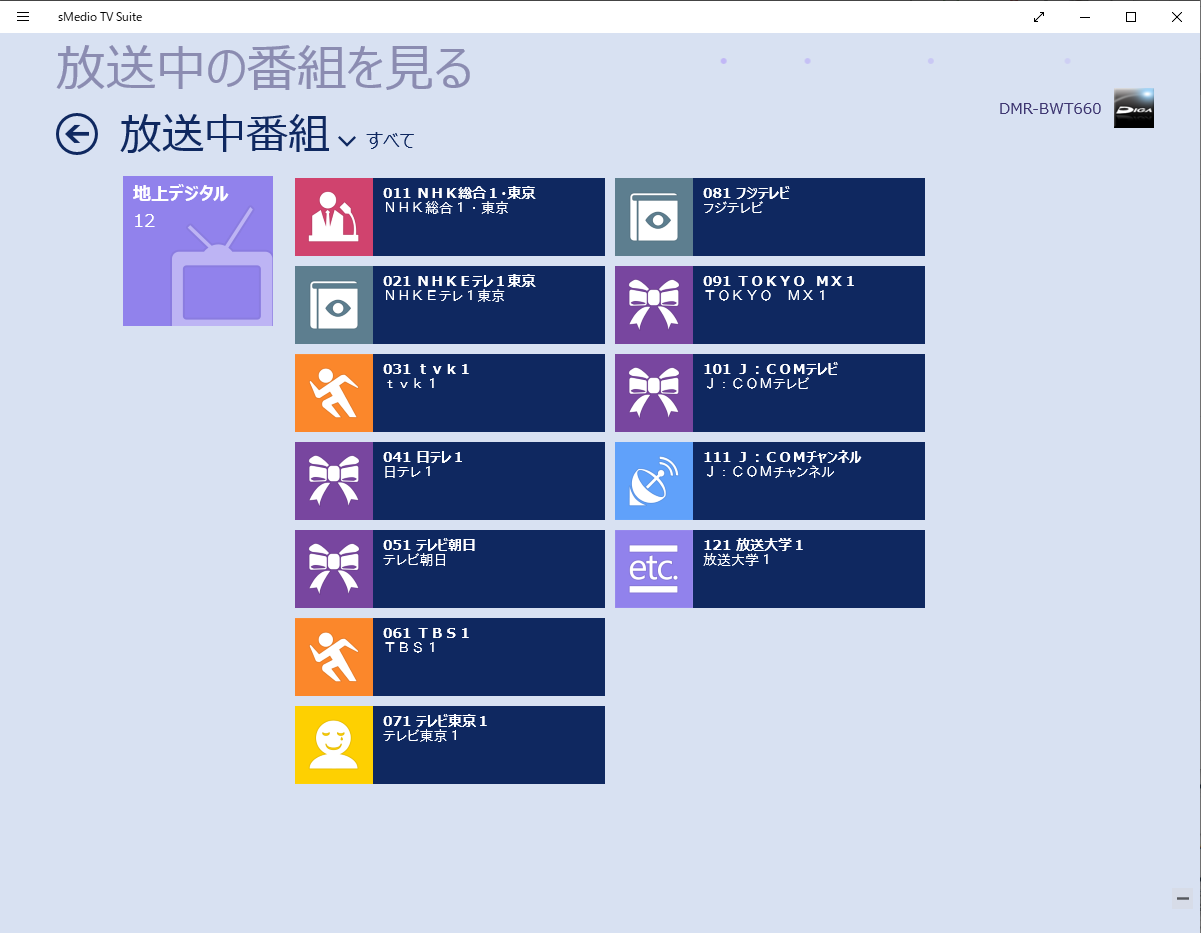Expand the 放送中番組 dropdown chevron
The height and width of the screenshot is (933, 1201).
(347, 141)
